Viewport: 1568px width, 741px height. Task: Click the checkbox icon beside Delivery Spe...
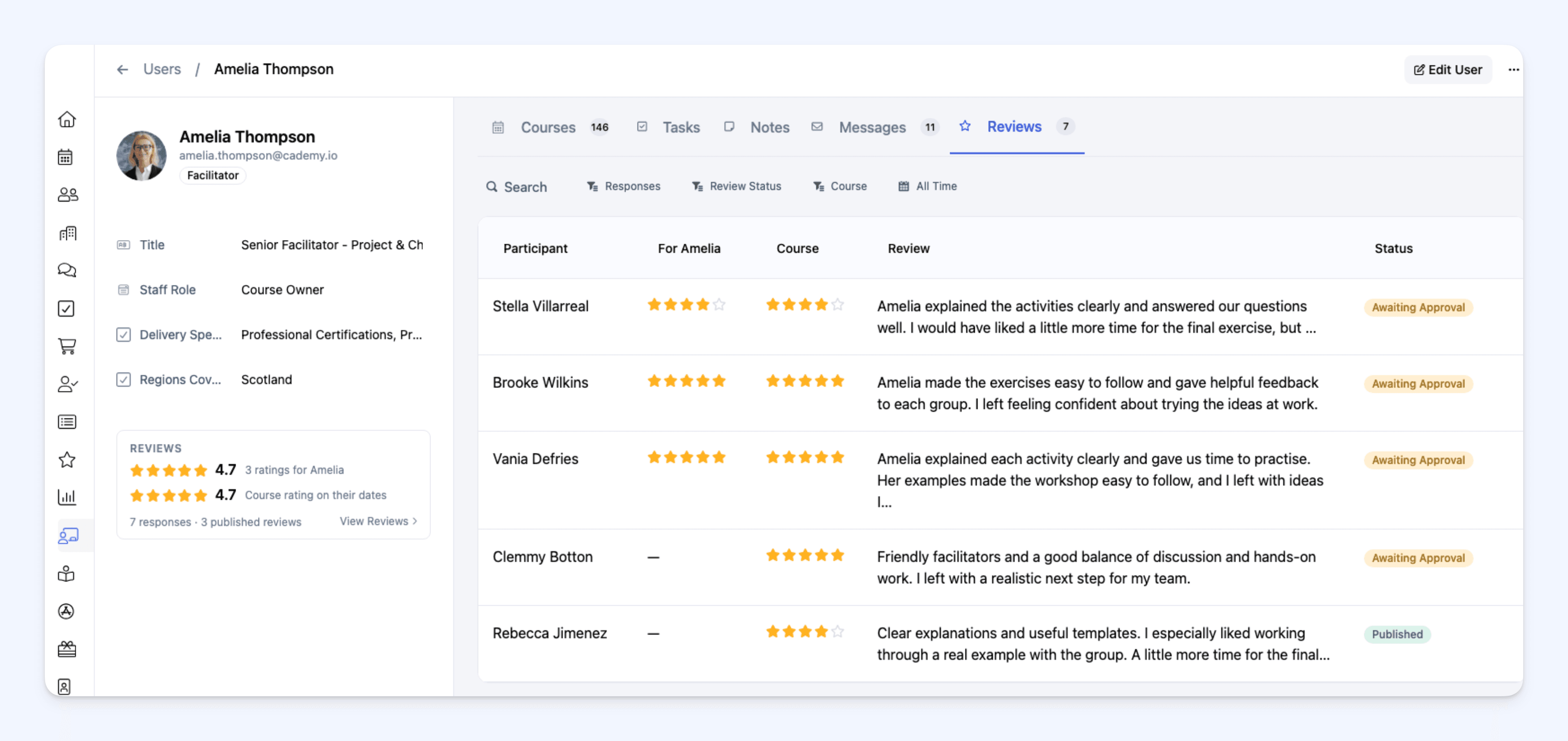point(124,335)
